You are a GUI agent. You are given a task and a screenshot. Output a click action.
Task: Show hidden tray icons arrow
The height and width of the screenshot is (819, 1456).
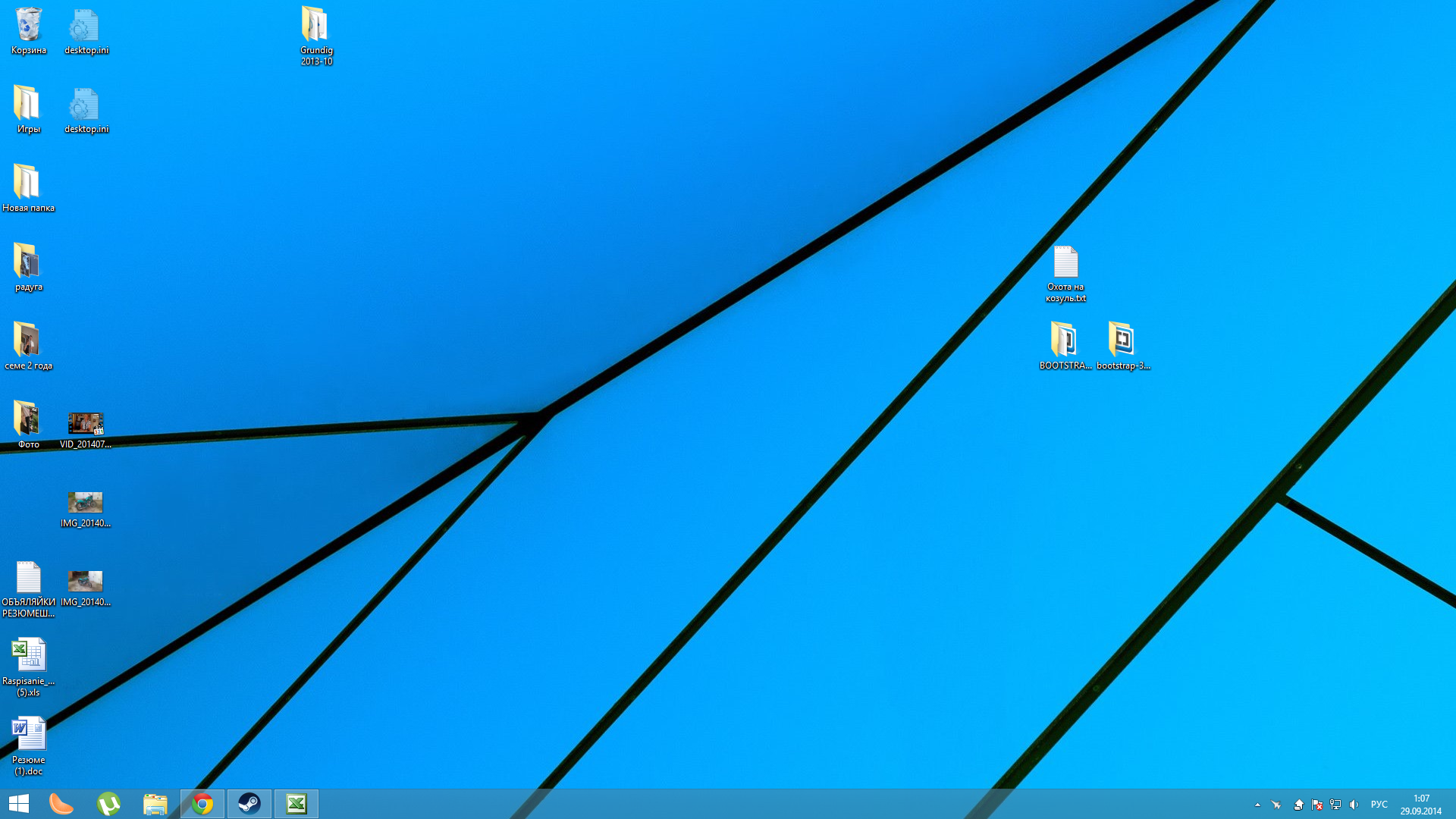point(1257,805)
